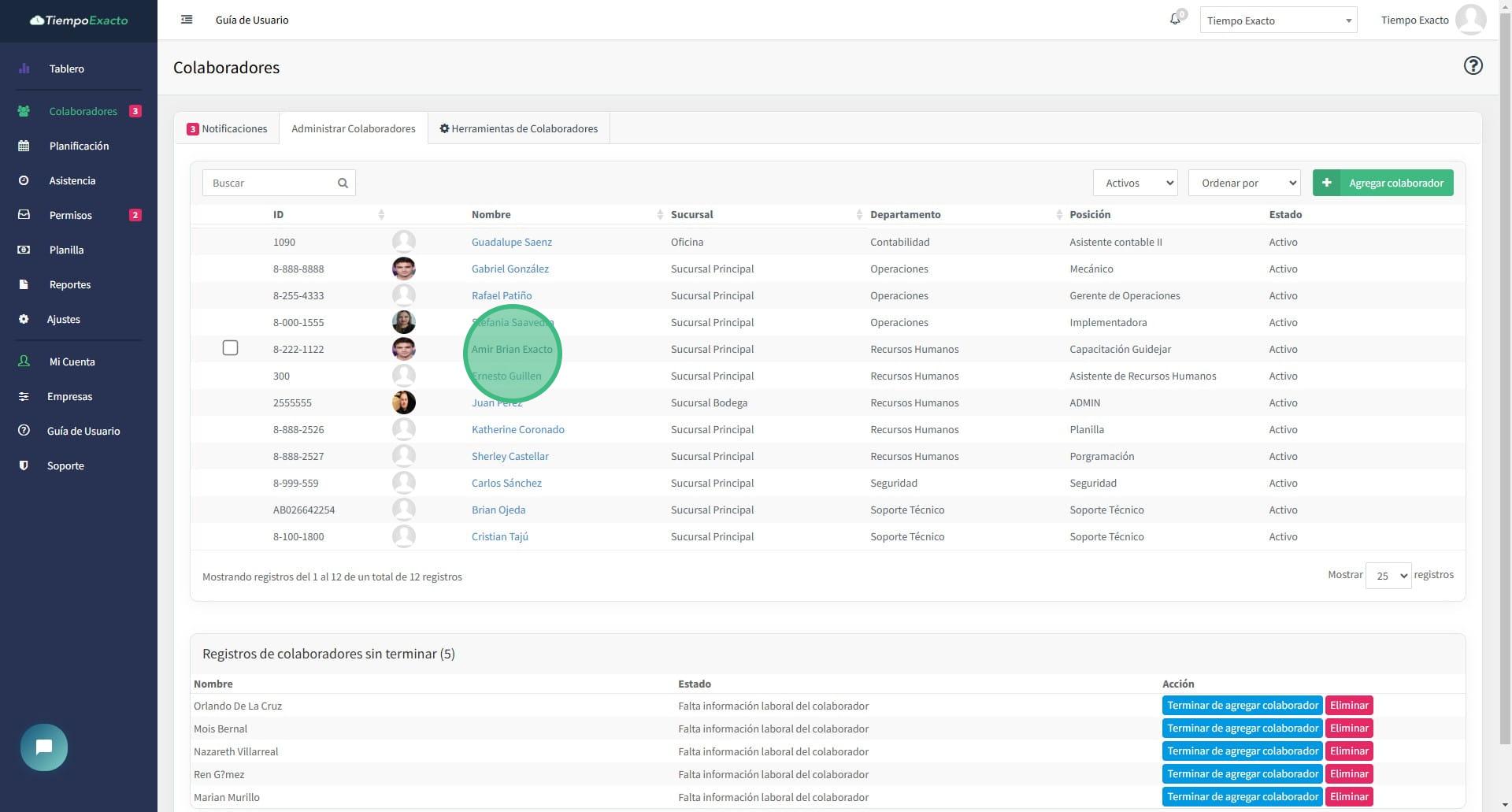This screenshot has height=812, width=1512.
Task: Open the Herramientas de Colaboradores tab
Action: 518,128
